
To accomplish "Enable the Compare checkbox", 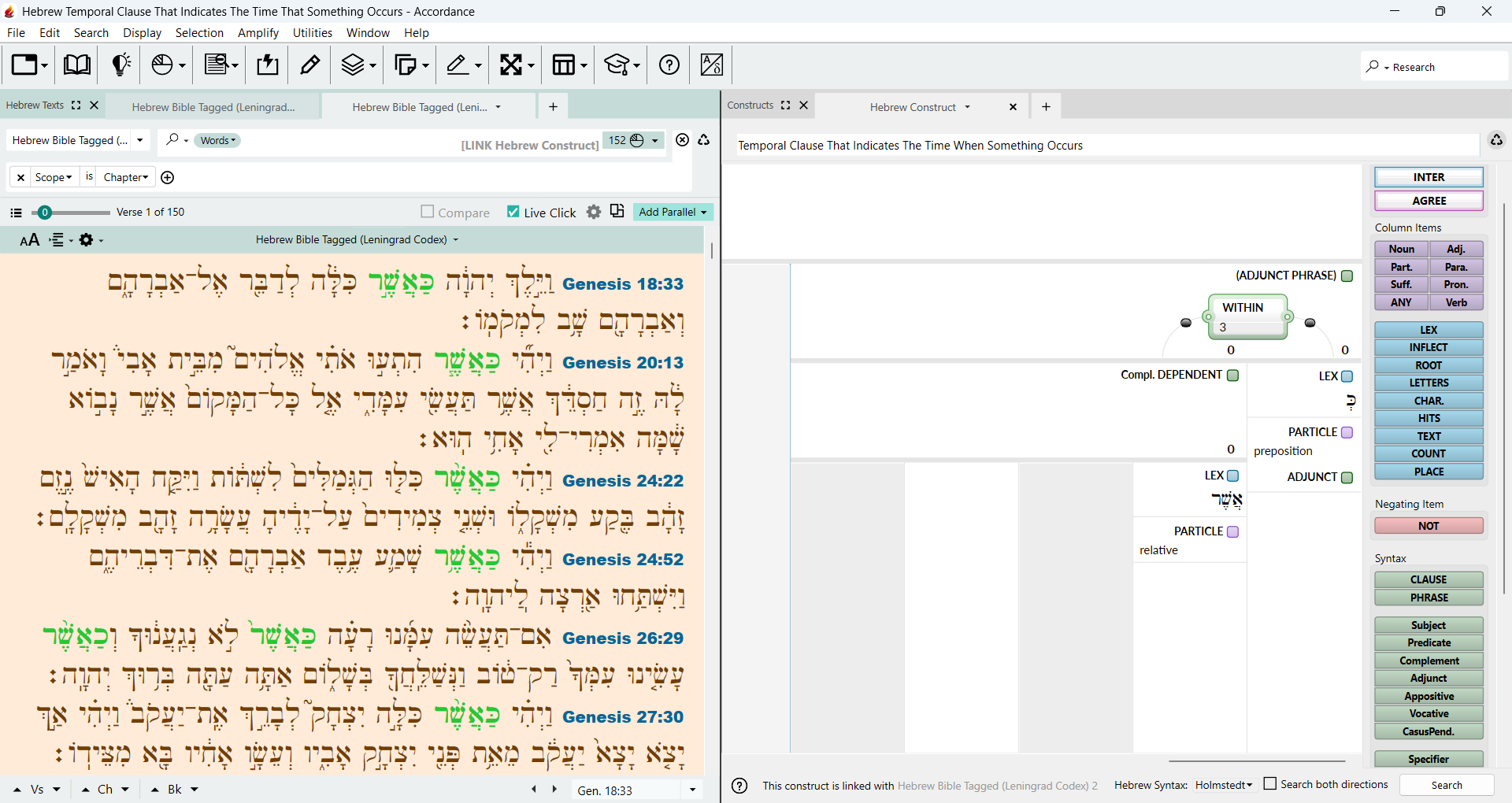I will tap(428, 212).
